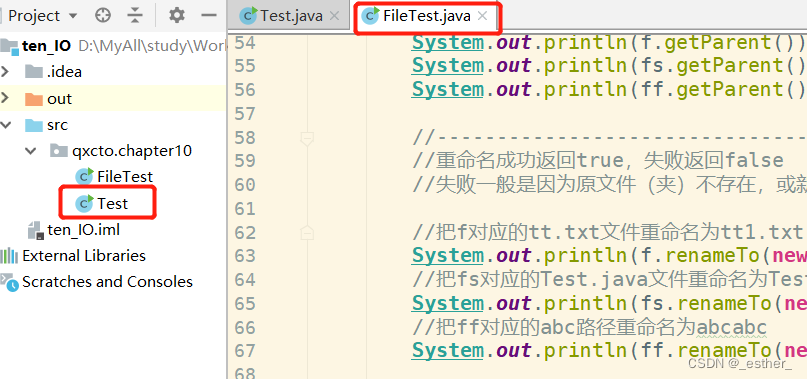
Task: Click the comment mentioning abcabc on line 66
Action: tap(589, 328)
